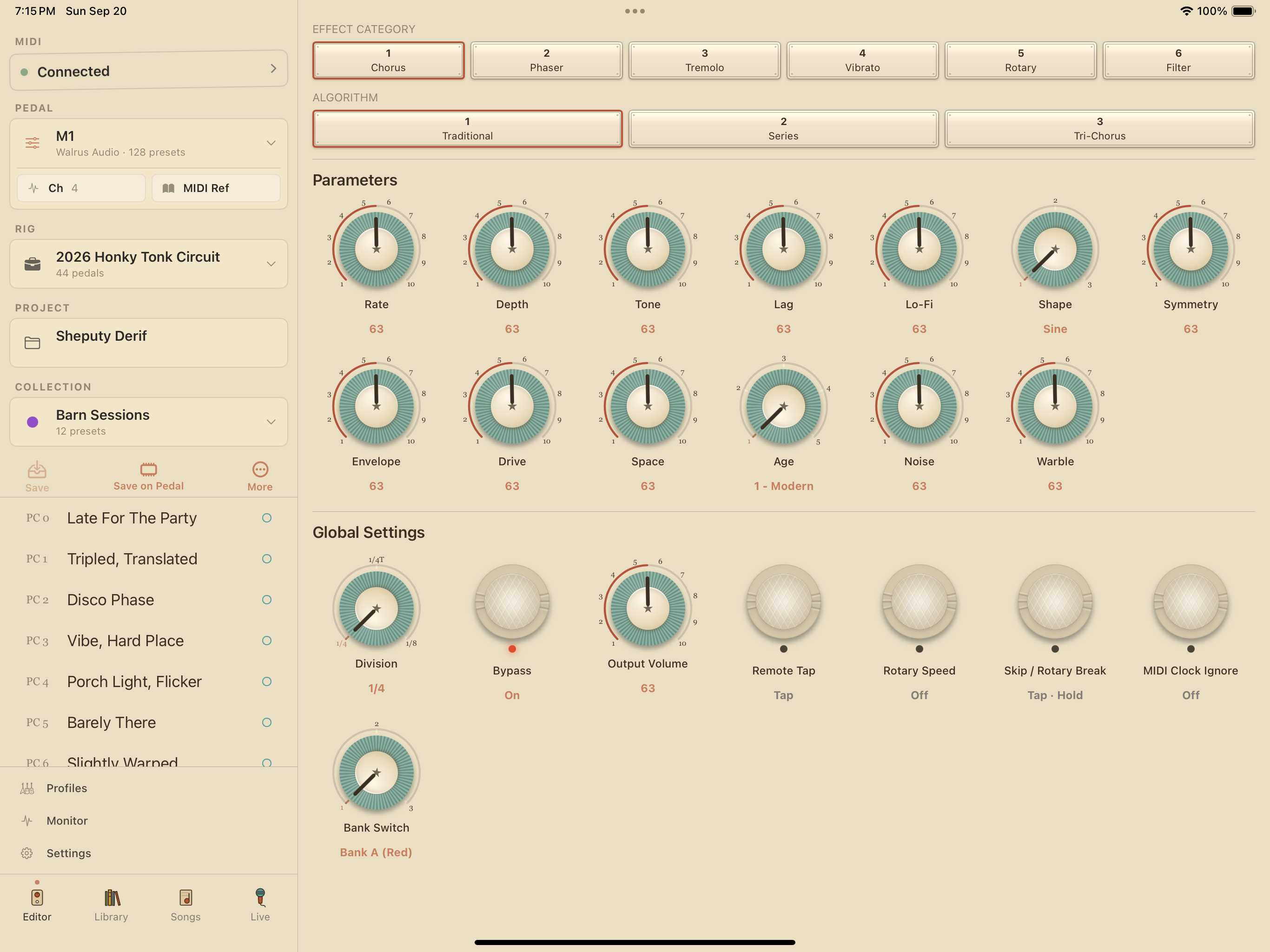Click the Lo-Fi knob
Viewport: 1270px width, 952px height.
(919, 249)
